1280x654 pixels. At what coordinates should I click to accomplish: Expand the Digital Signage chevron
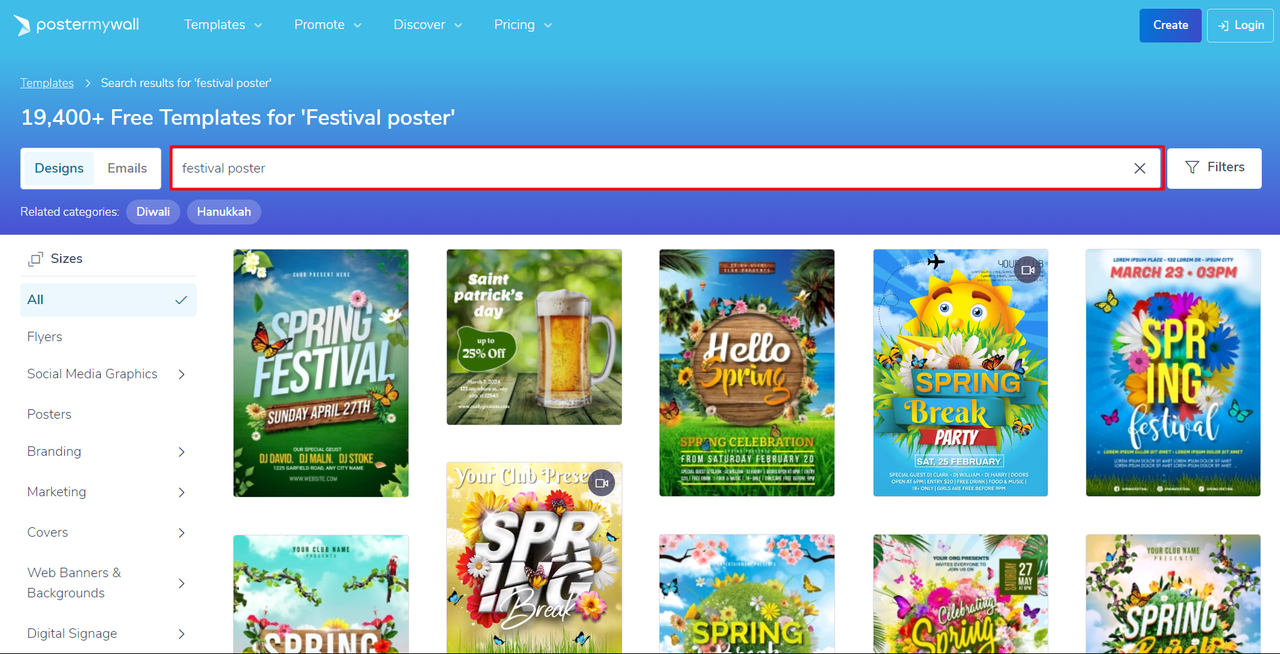click(x=181, y=634)
